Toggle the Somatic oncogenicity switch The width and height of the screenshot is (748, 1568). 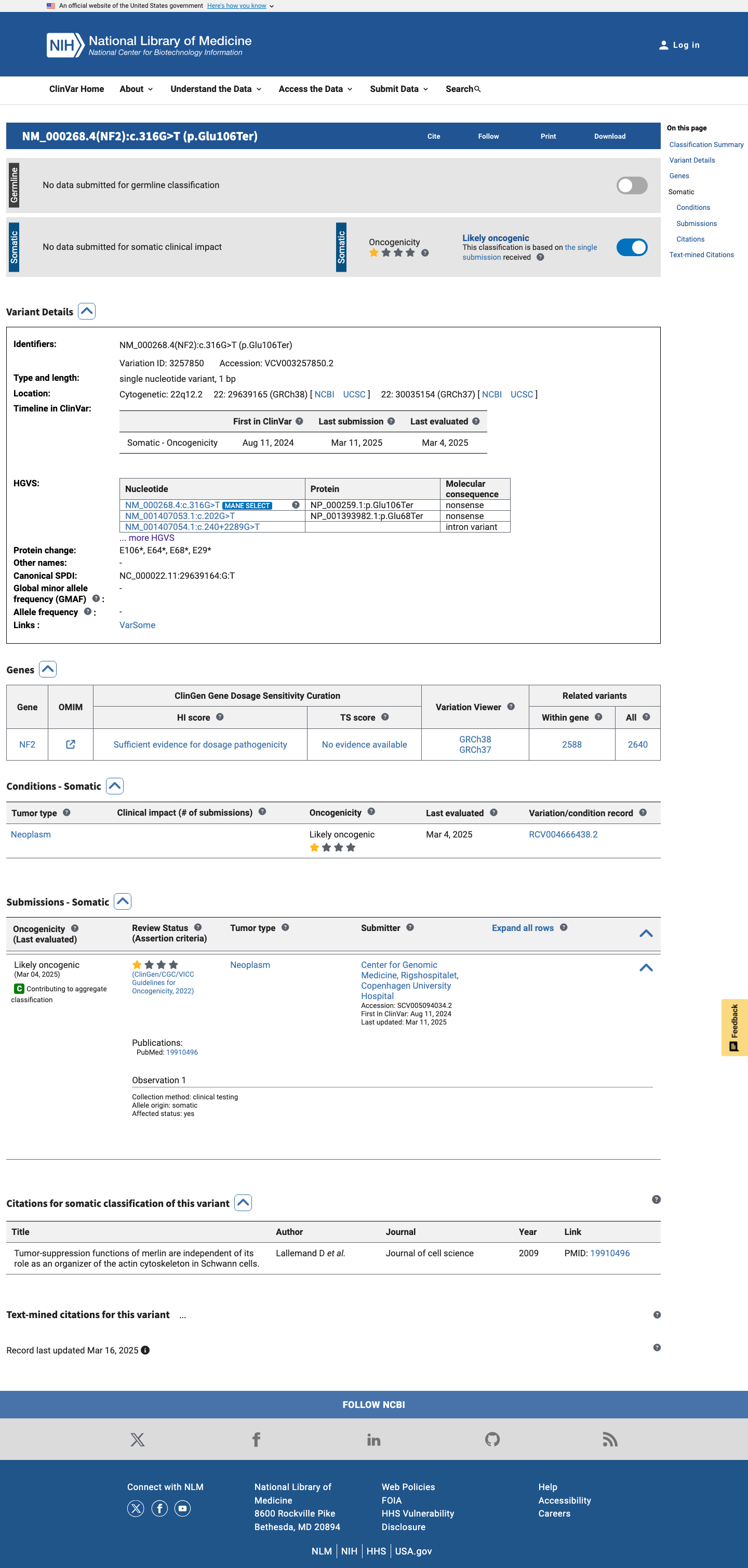pyautogui.click(x=632, y=247)
